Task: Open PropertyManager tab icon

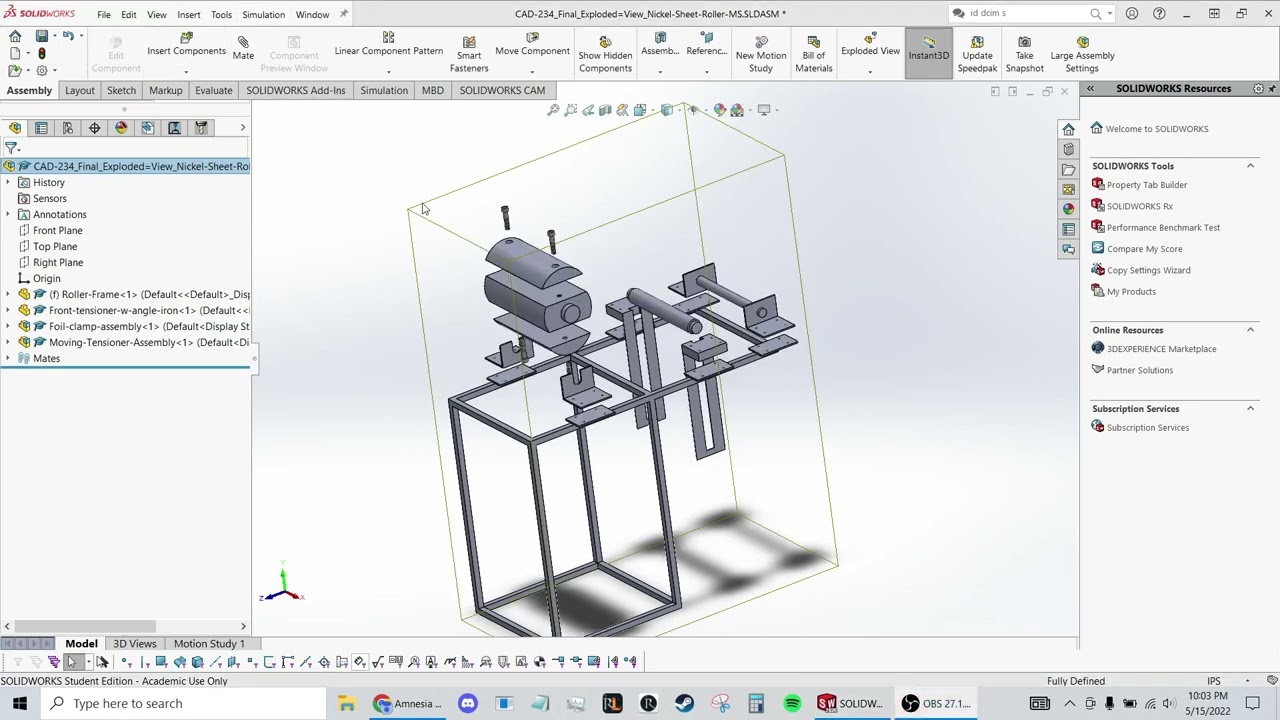Action: pyautogui.click(x=41, y=128)
